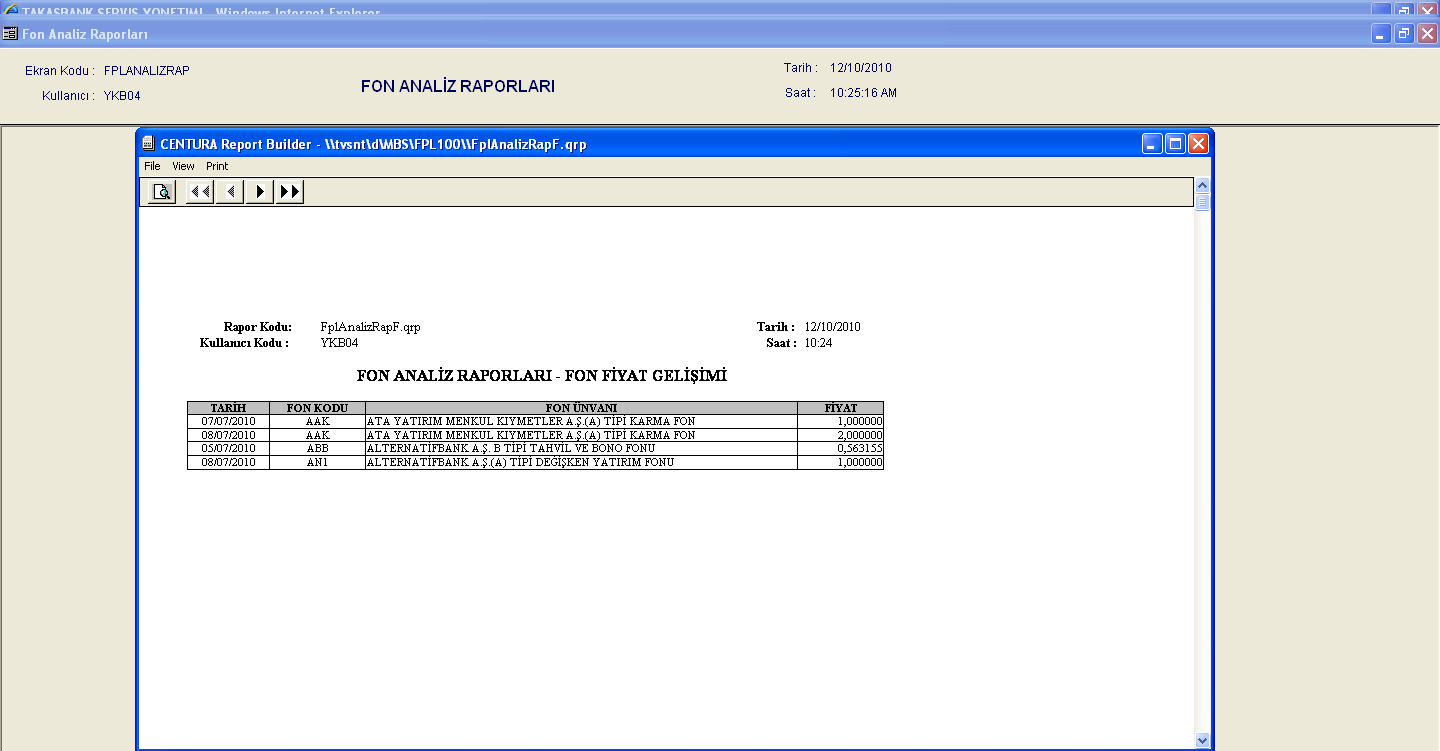This screenshot has width=1440, height=751.
Task: Click the price 2,000000
Action: click(x=859, y=436)
